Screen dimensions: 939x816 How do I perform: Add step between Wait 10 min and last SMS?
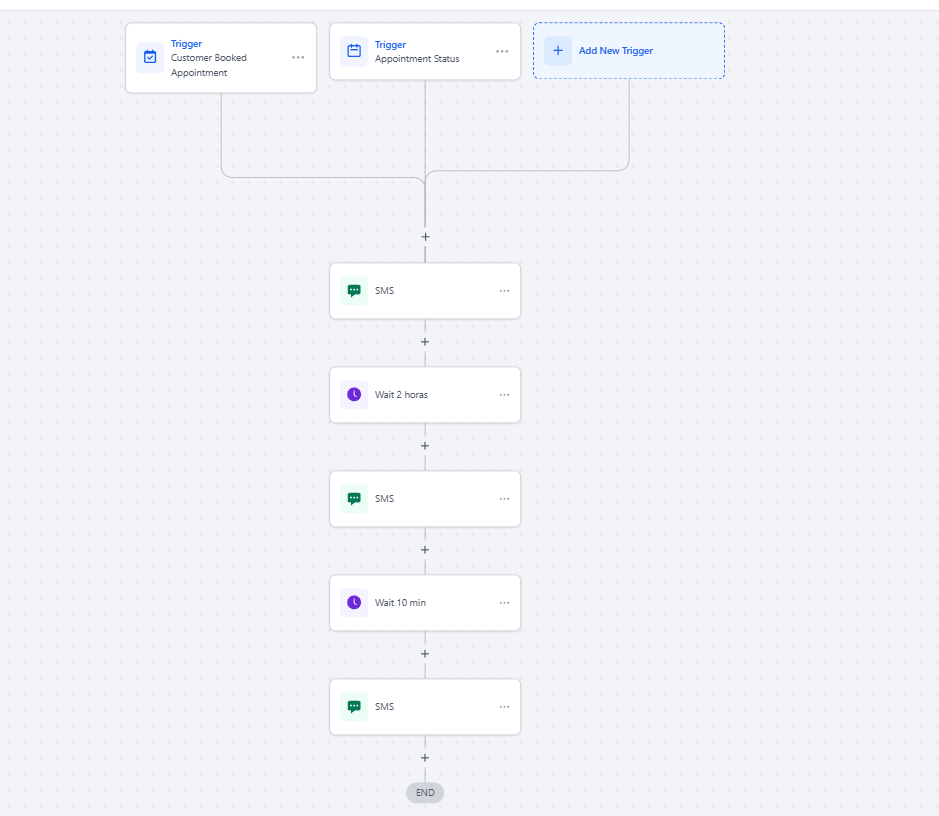coord(425,654)
